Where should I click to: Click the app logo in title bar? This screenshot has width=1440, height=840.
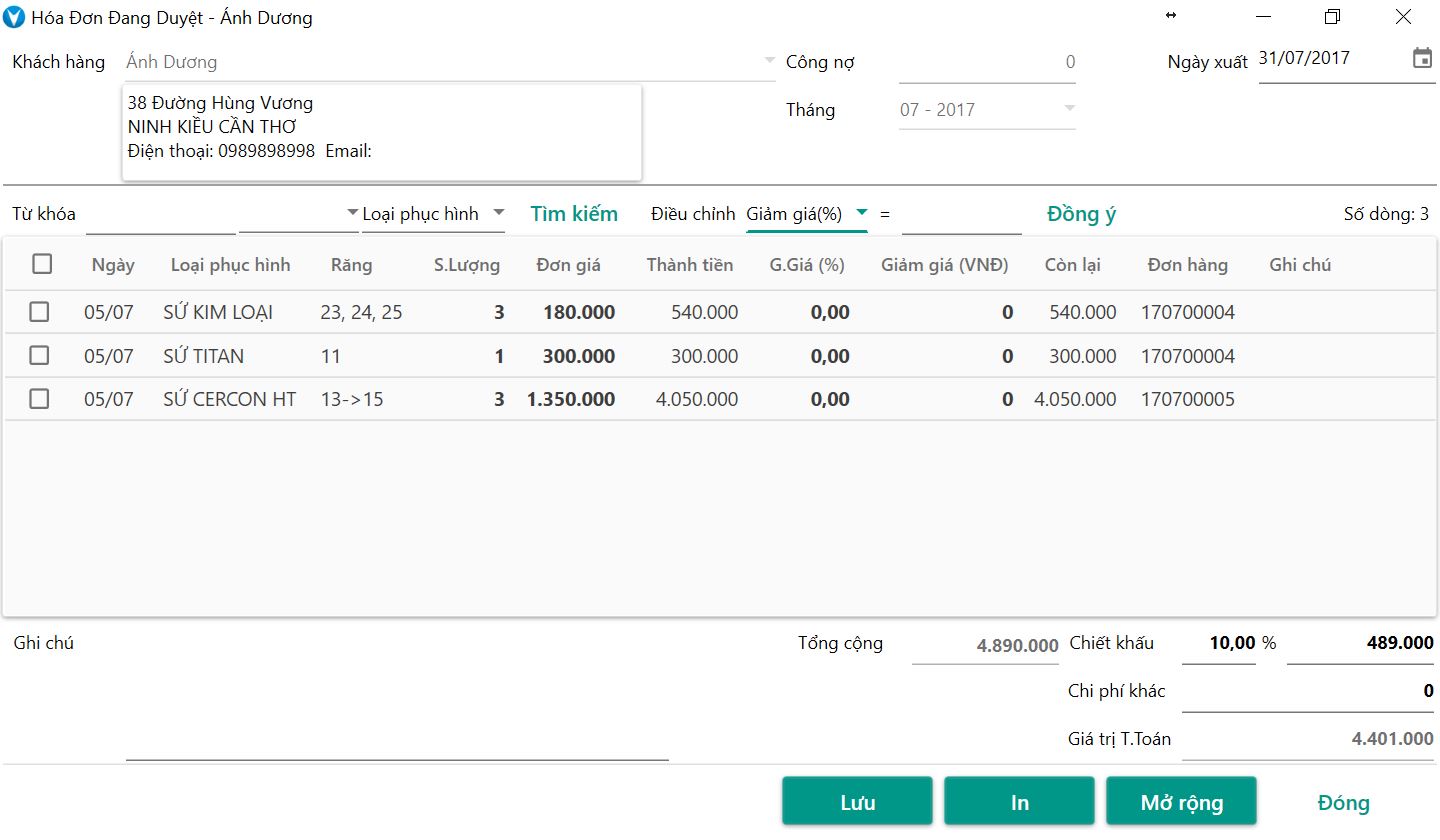[15, 17]
